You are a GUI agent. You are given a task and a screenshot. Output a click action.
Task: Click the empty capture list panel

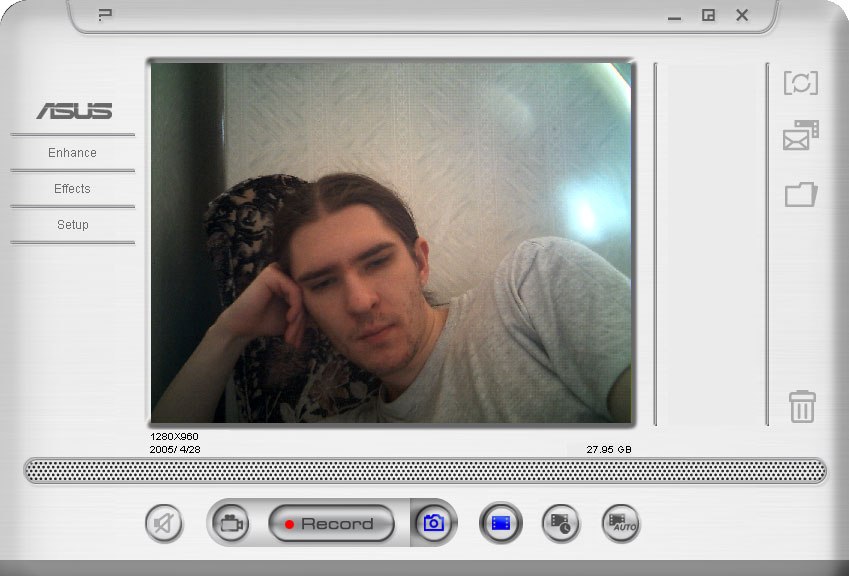710,242
